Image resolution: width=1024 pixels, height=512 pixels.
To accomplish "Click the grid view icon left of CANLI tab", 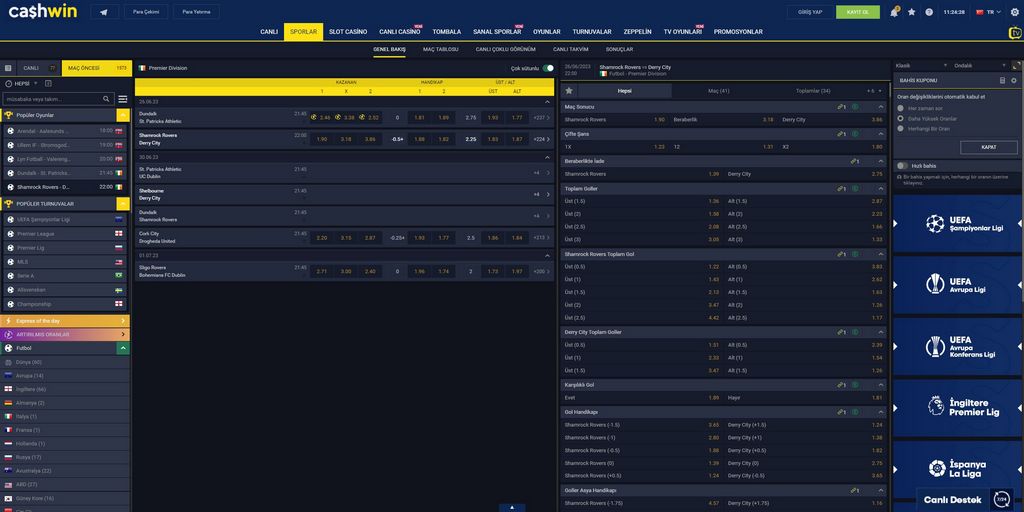I will (x=8, y=68).
